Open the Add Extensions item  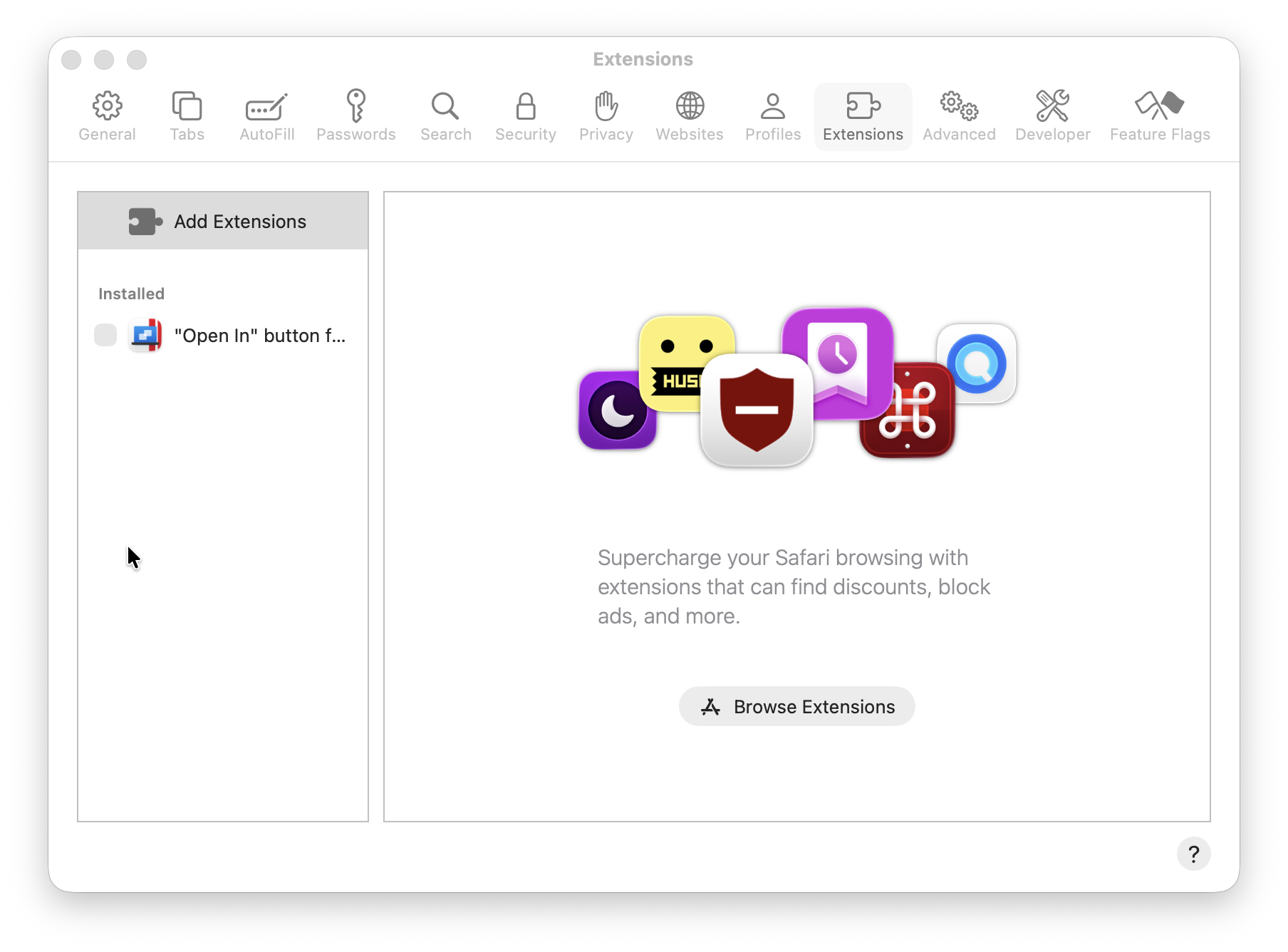(x=222, y=221)
